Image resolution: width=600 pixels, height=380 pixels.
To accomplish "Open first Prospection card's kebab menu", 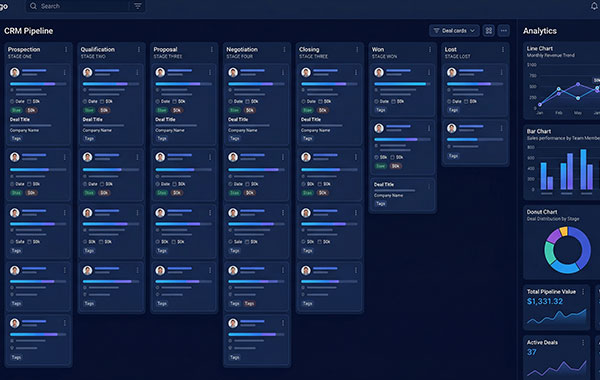I will (64, 72).
